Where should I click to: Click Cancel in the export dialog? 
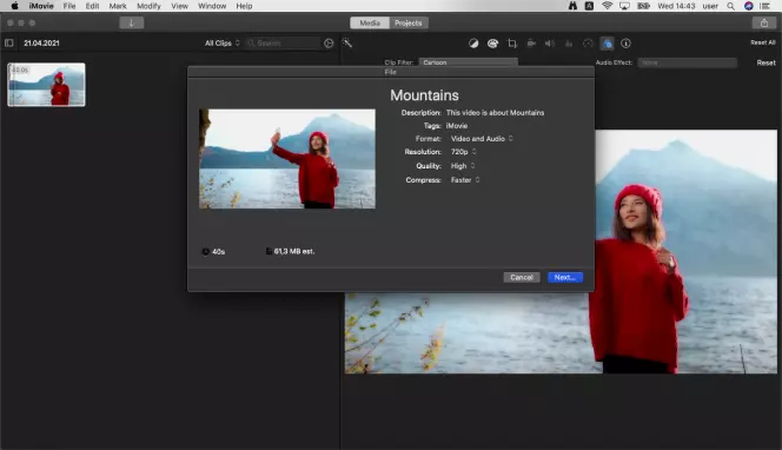click(x=521, y=277)
